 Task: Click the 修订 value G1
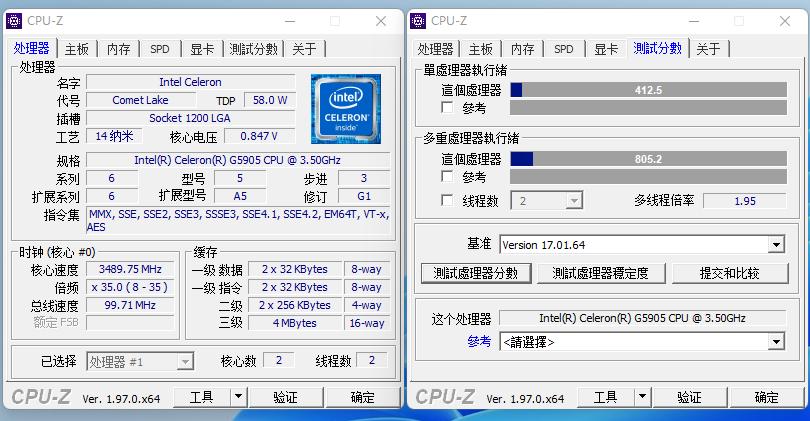point(364,196)
